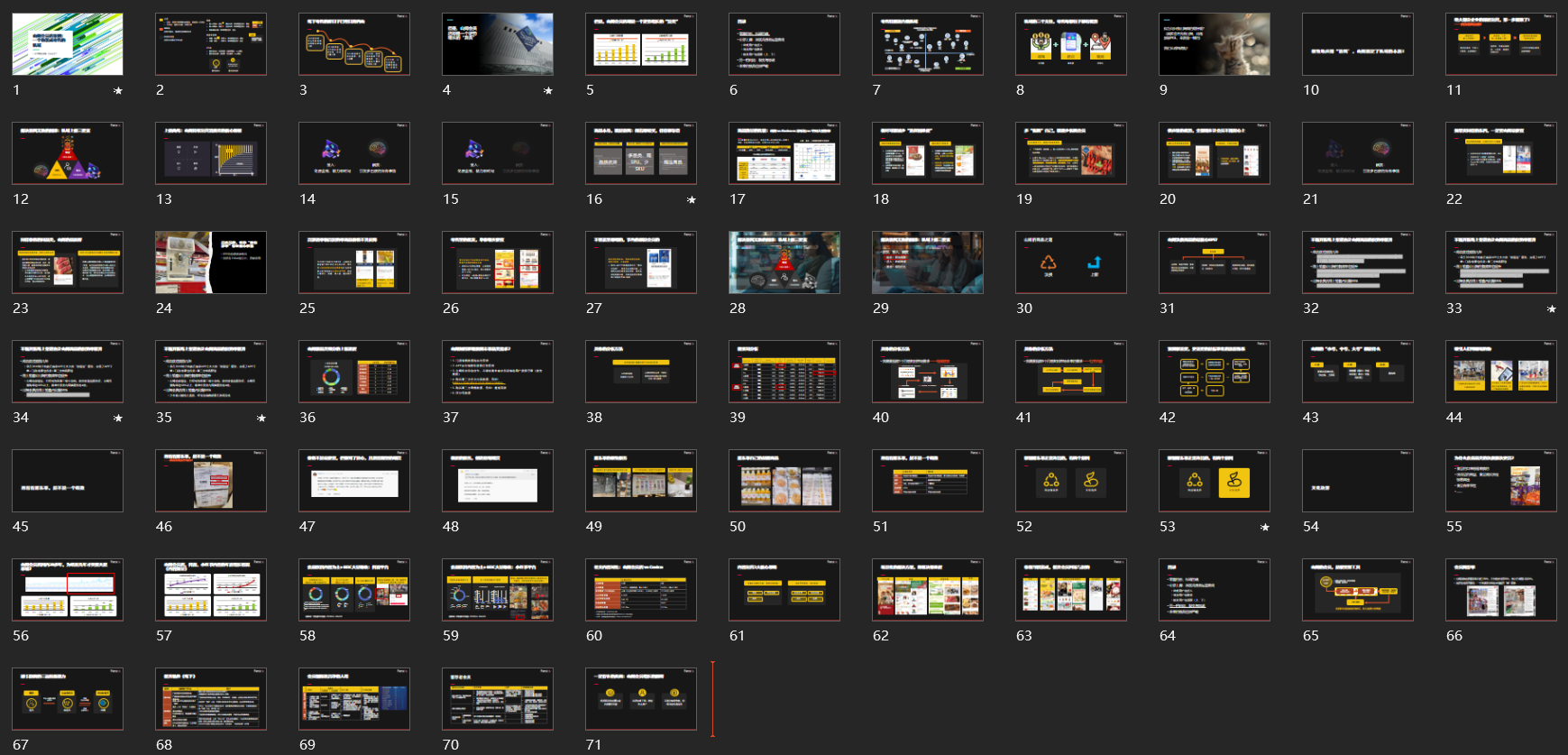
Task: Click the transition star under slide 1
Action: pos(118,91)
